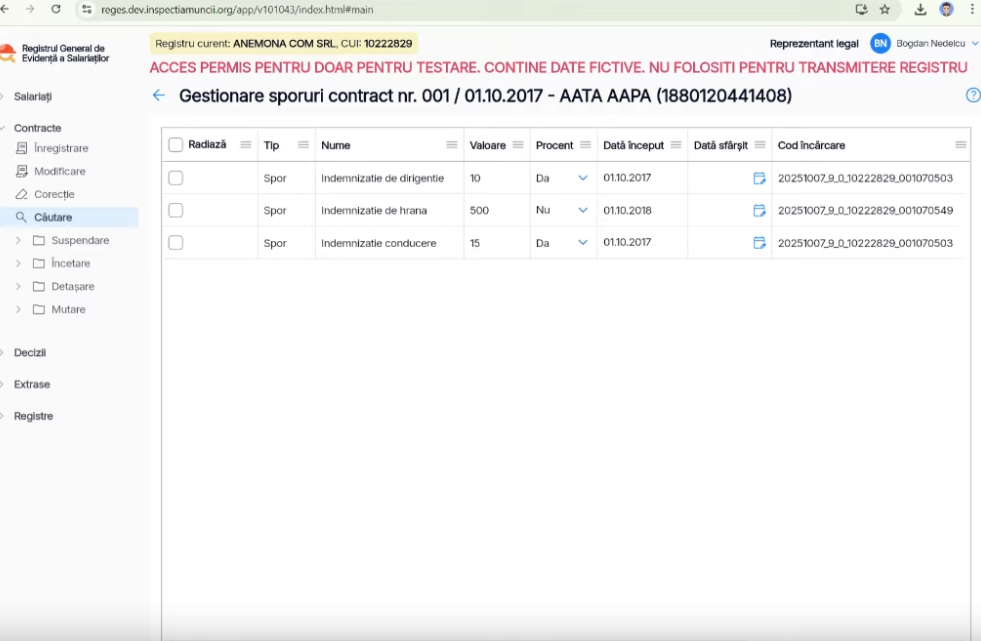Click the Extrase sidebar section
Screen dimensions: 981x641
[x=31, y=384]
